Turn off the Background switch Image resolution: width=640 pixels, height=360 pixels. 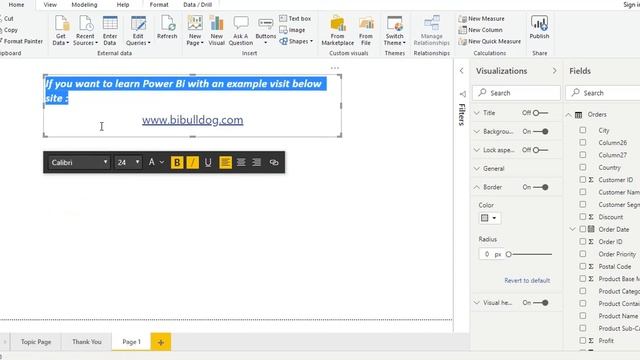(541, 131)
